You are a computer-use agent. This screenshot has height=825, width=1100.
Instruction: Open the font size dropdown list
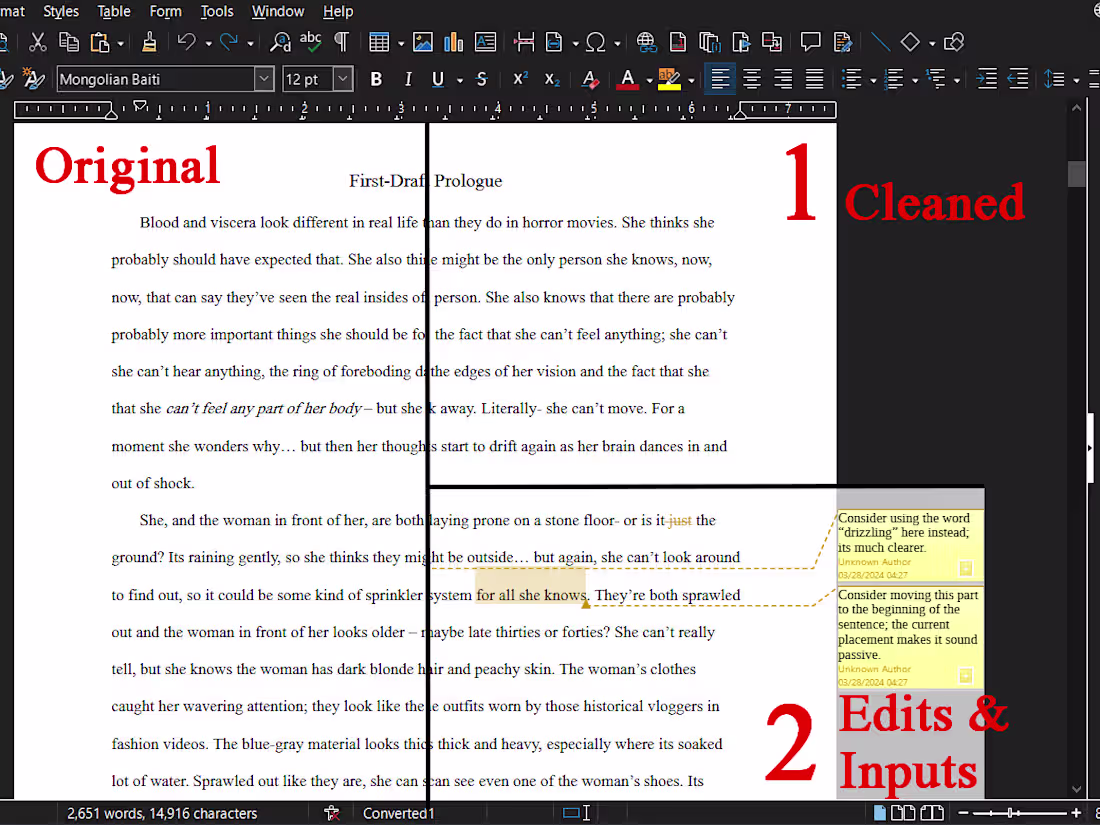coord(343,80)
